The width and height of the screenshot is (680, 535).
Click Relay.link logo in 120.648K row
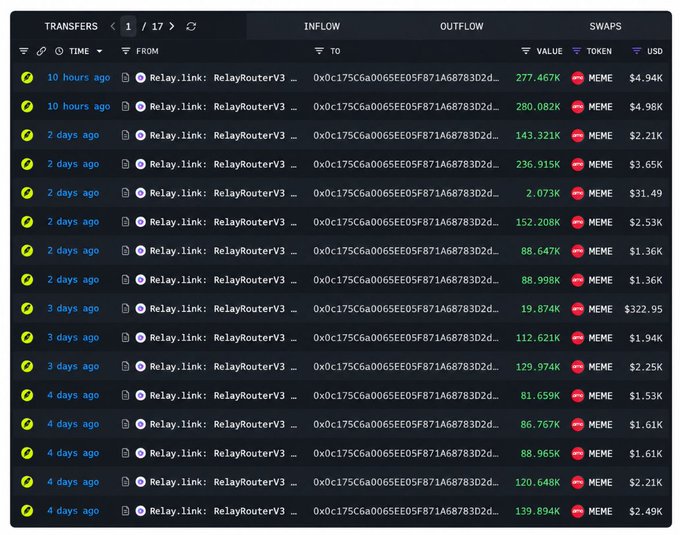pyautogui.click(x=141, y=482)
